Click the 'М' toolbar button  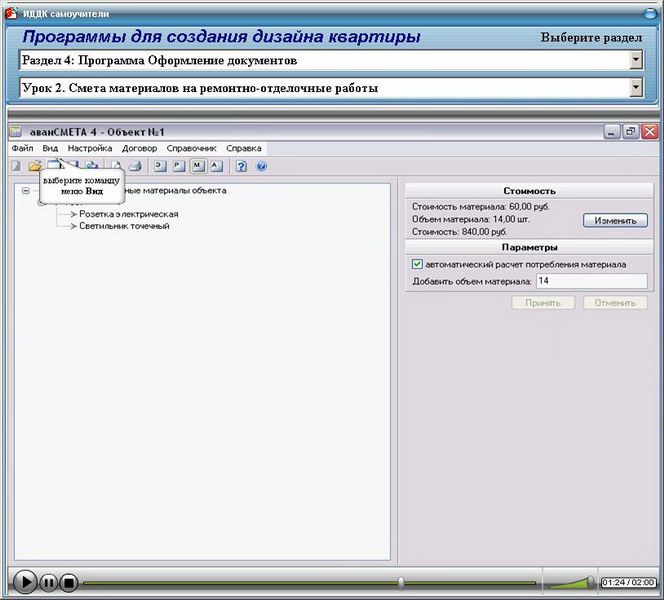(198, 166)
